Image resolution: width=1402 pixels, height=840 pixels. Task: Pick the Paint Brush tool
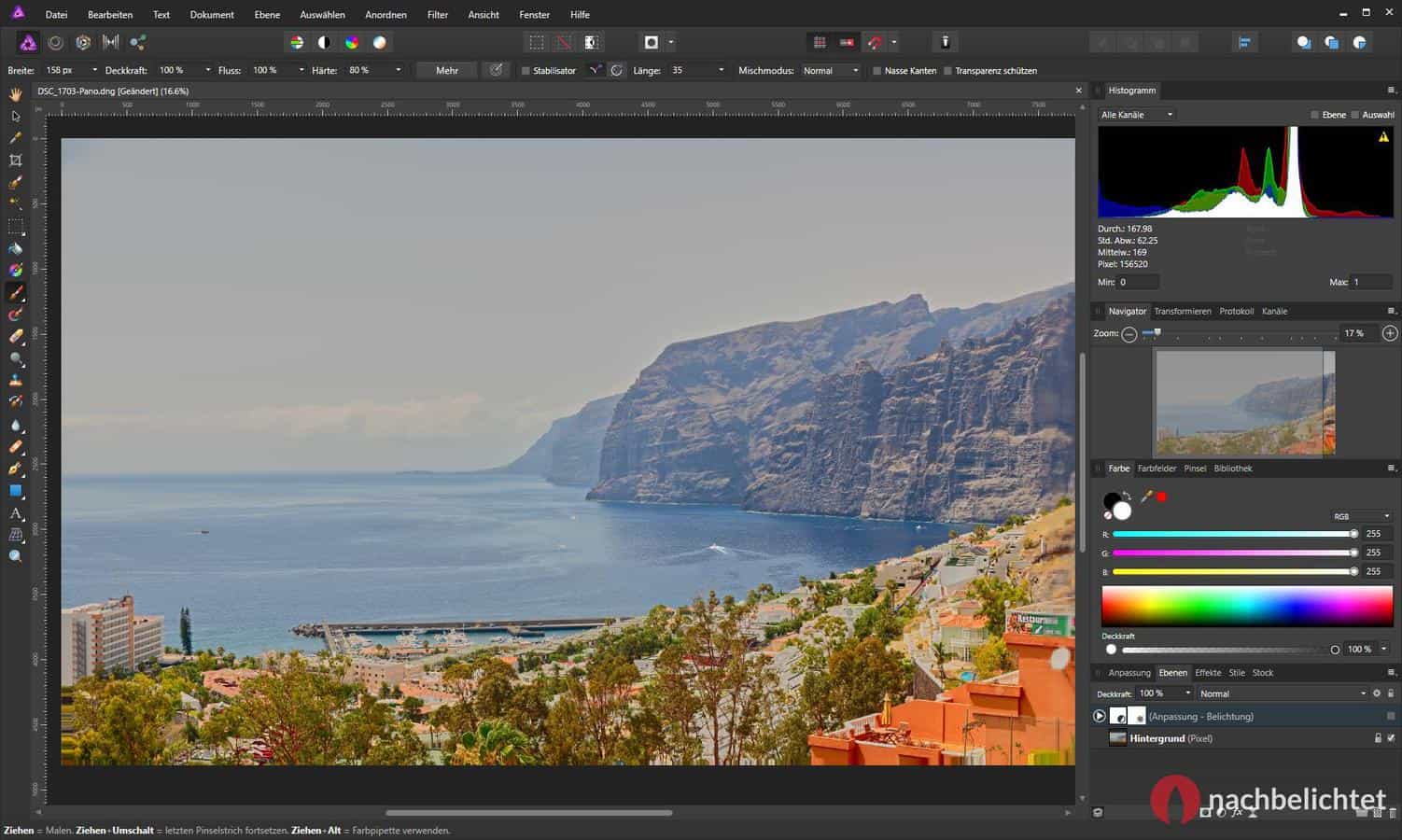pyautogui.click(x=16, y=293)
